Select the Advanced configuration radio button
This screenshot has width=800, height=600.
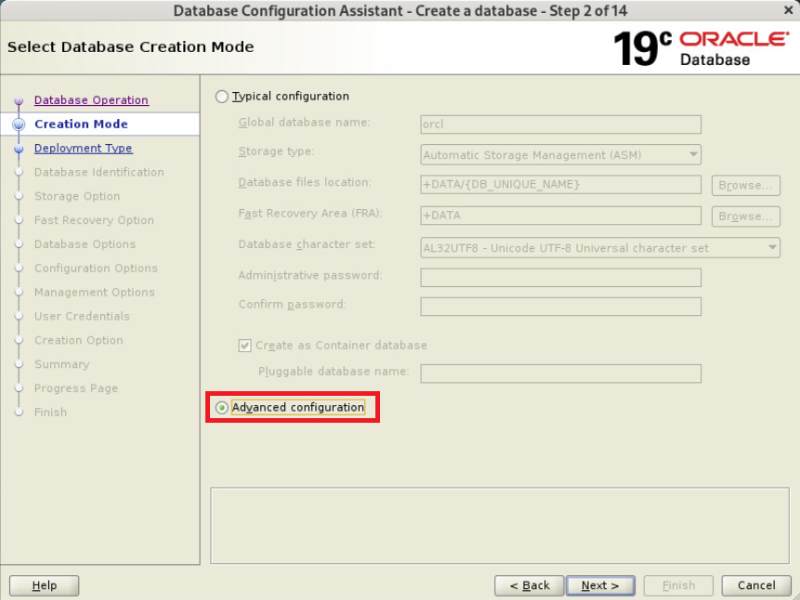pyautogui.click(x=221, y=408)
